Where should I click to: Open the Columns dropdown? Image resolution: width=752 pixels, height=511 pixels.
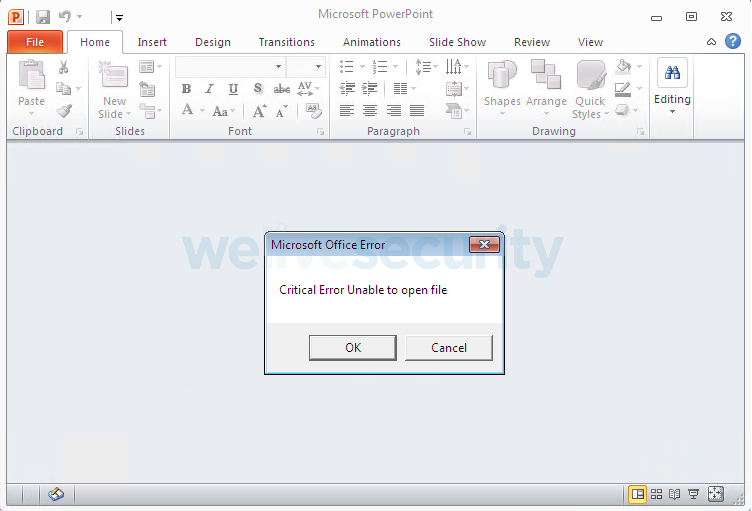404,89
